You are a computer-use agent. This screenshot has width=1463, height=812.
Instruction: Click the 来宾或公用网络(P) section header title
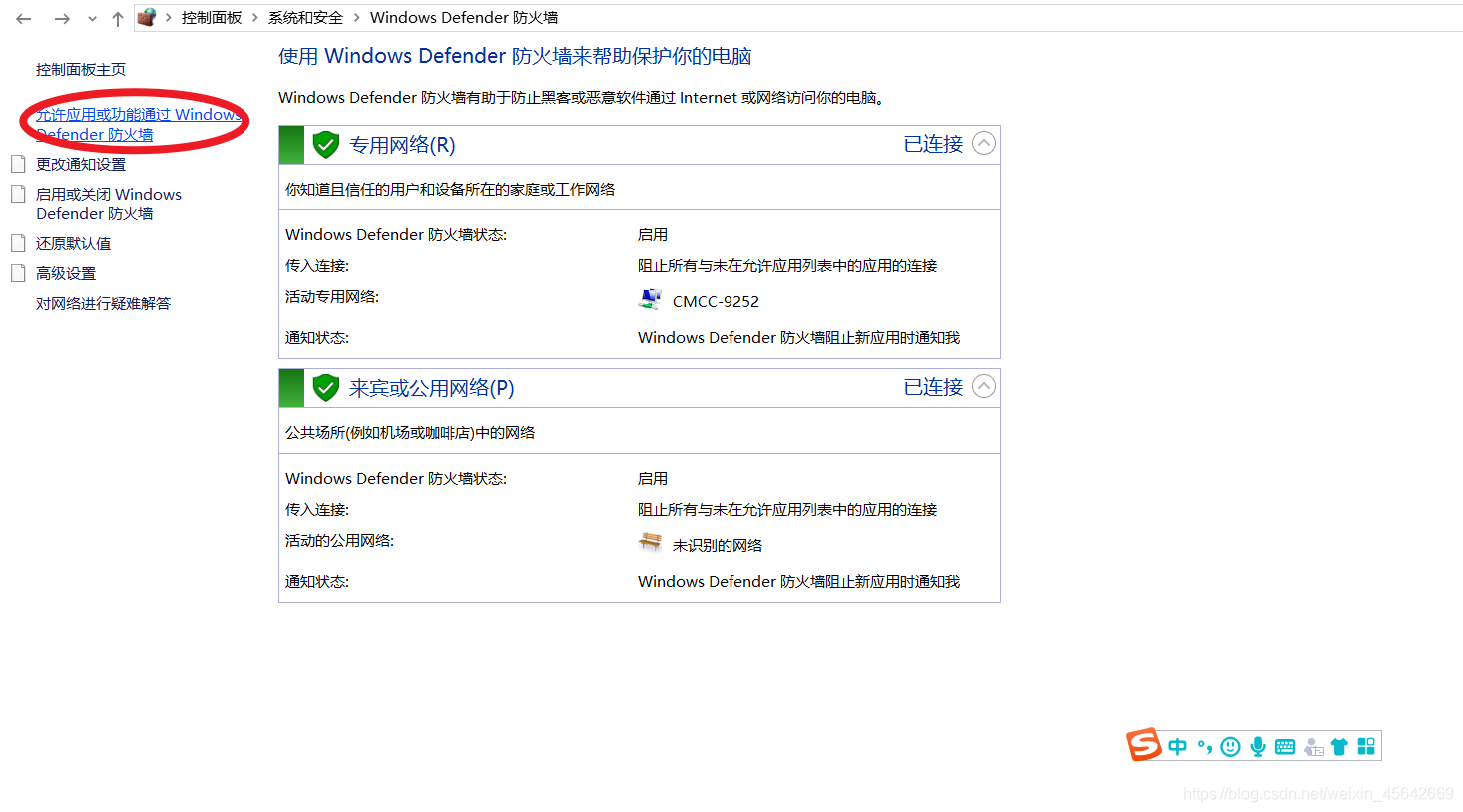(432, 388)
